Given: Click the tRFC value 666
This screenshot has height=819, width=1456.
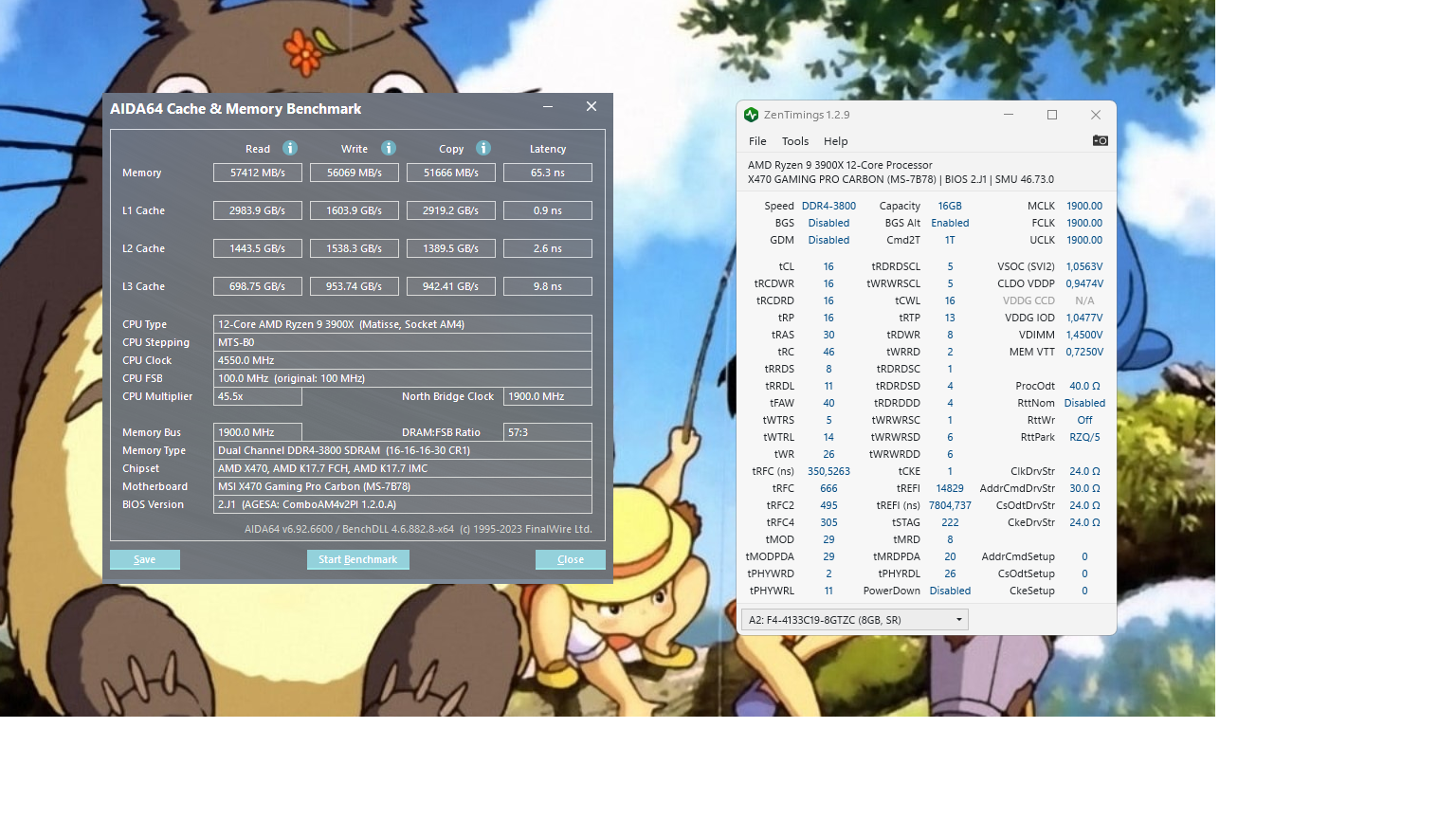Looking at the screenshot, I should pyautogui.click(x=828, y=488).
